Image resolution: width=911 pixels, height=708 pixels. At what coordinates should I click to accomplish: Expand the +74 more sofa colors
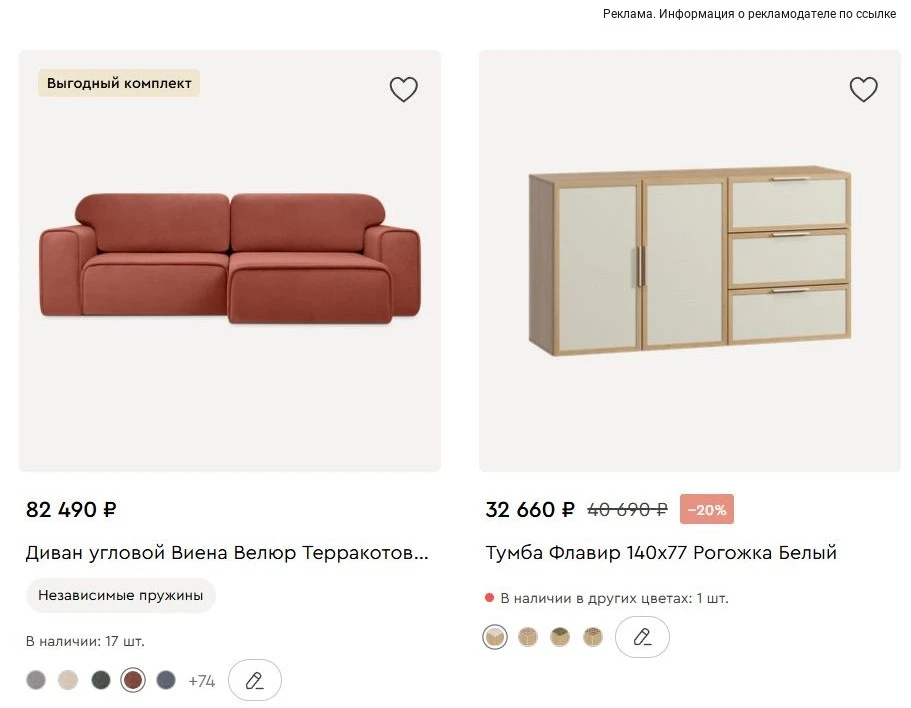click(202, 681)
